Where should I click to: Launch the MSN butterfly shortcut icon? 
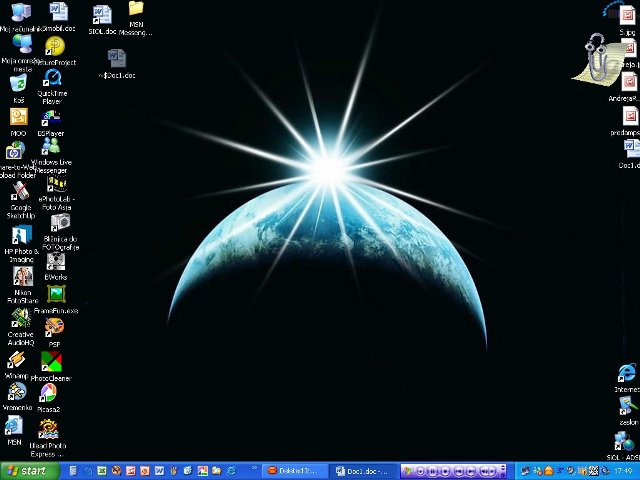point(14,425)
